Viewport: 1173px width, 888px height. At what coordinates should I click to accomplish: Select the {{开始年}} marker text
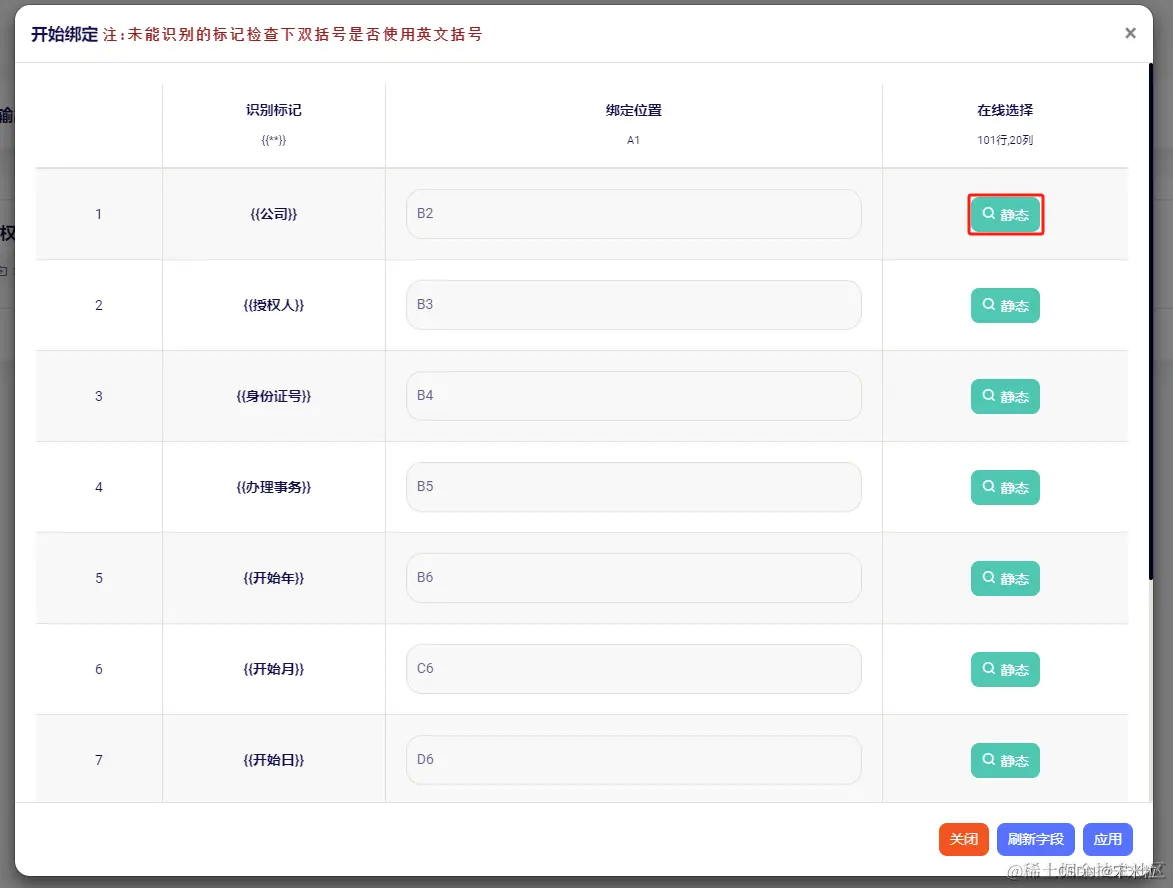pyautogui.click(x=274, y=578)
